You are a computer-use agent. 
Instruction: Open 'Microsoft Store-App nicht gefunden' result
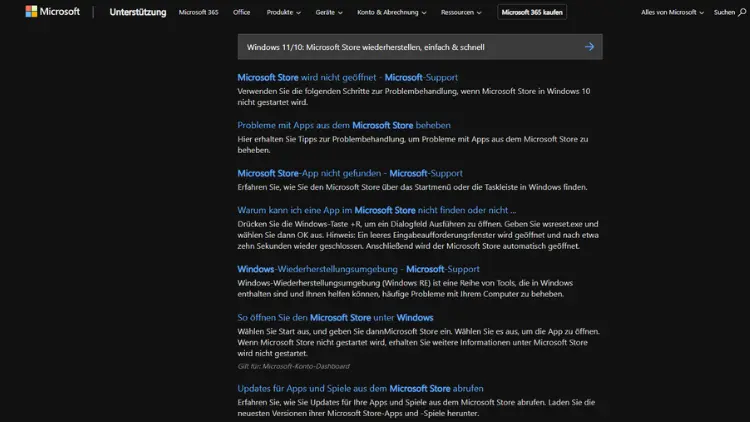click(x=350, y=173)
